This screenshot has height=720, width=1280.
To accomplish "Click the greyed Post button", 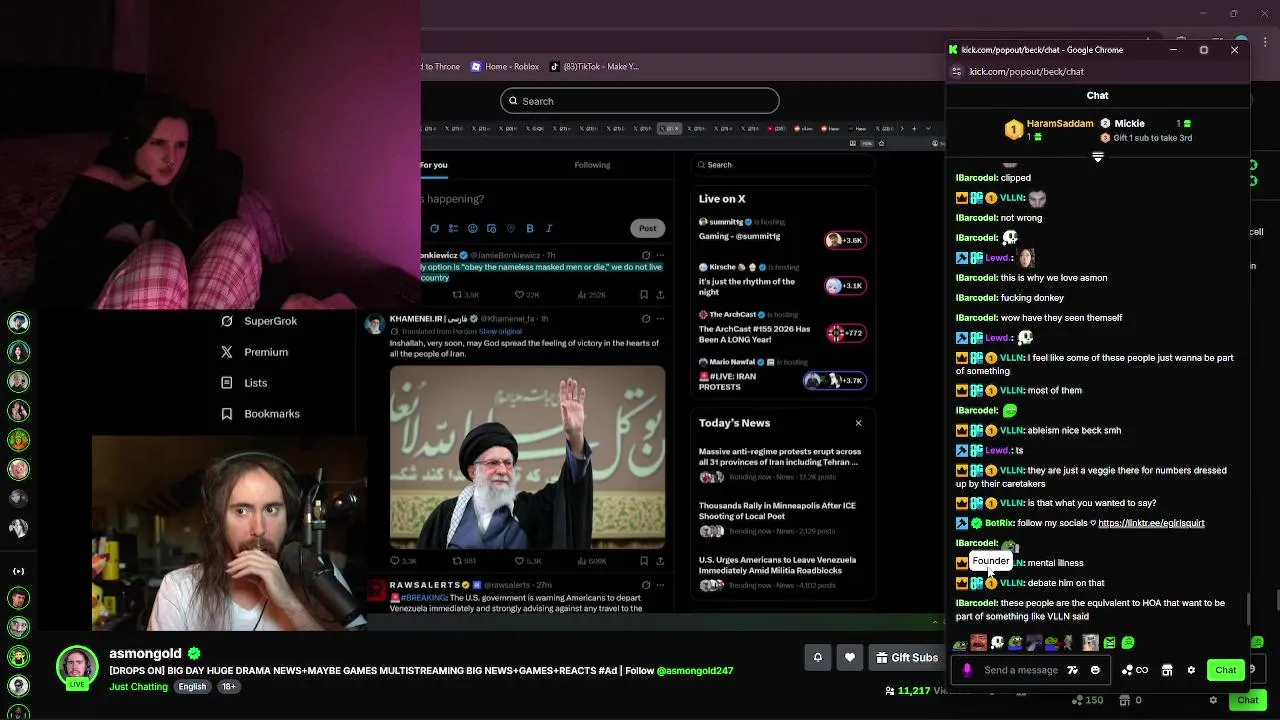I will [x=648, y=228].
